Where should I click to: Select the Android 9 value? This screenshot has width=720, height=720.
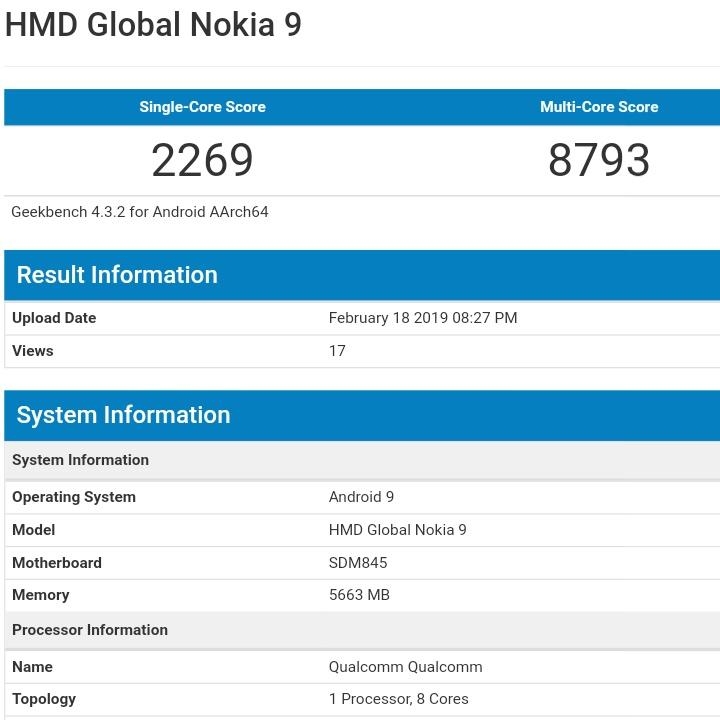coord(361,497)
